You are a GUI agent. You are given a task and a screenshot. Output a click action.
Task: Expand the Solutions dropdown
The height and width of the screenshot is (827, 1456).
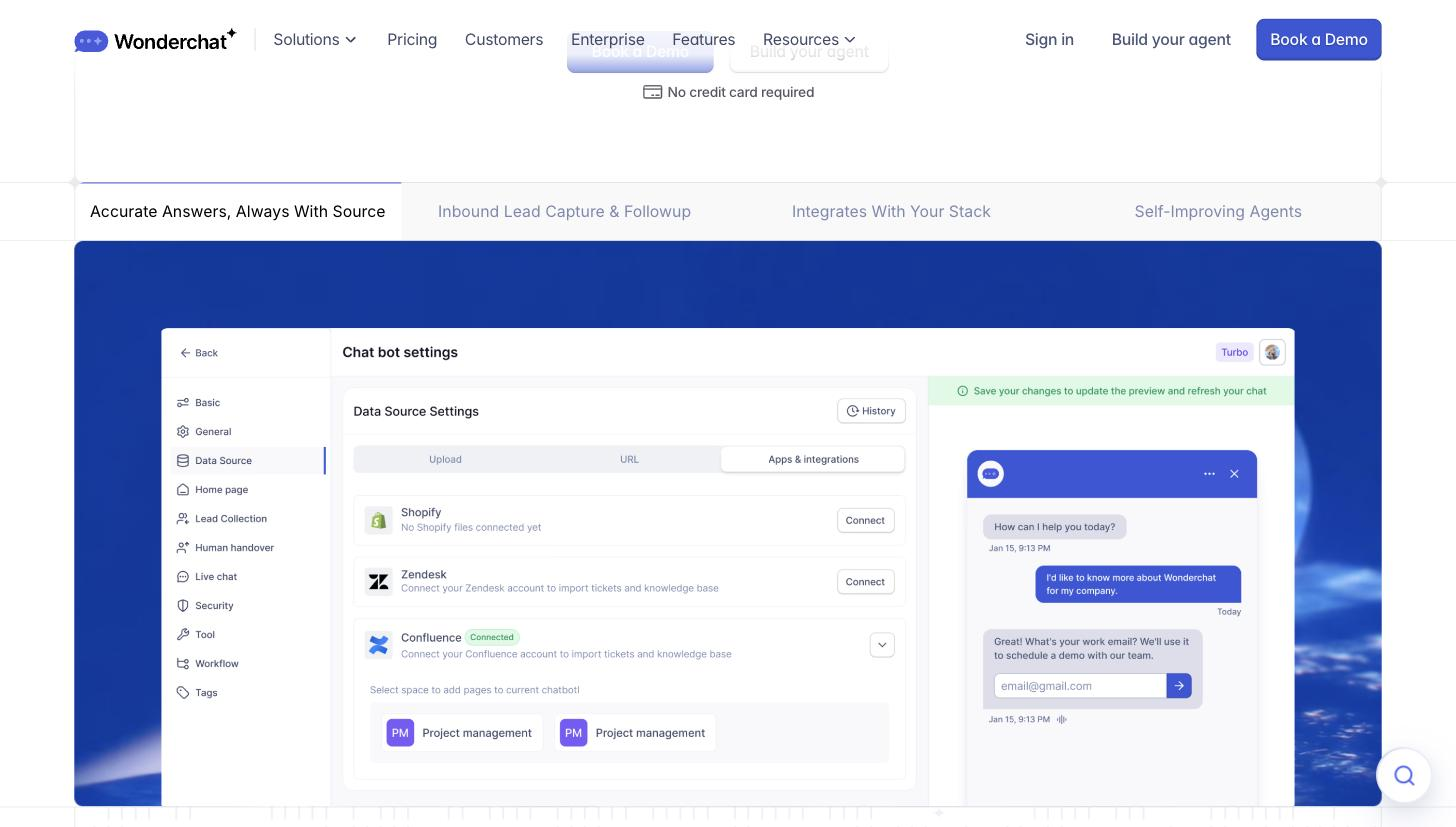(x=315, y=40)
